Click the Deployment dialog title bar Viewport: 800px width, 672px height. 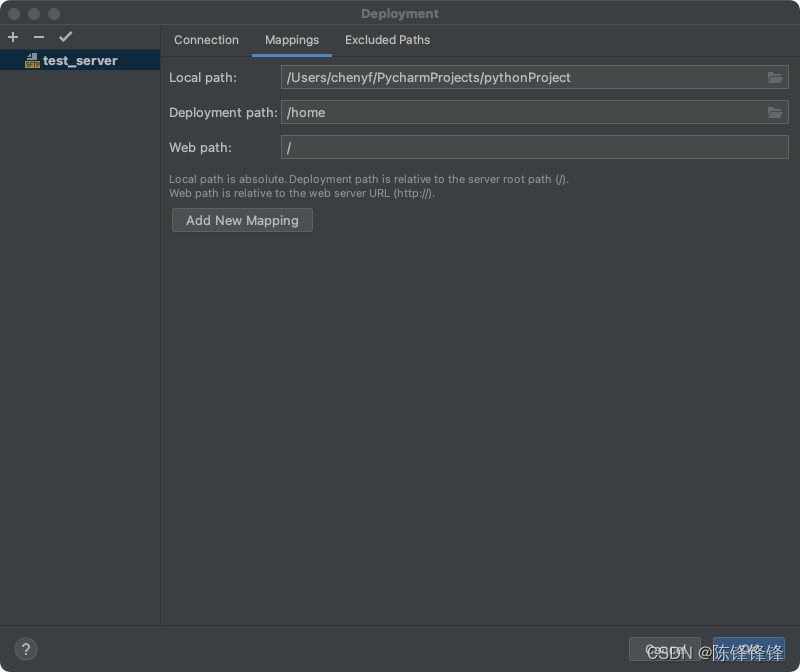400,13
